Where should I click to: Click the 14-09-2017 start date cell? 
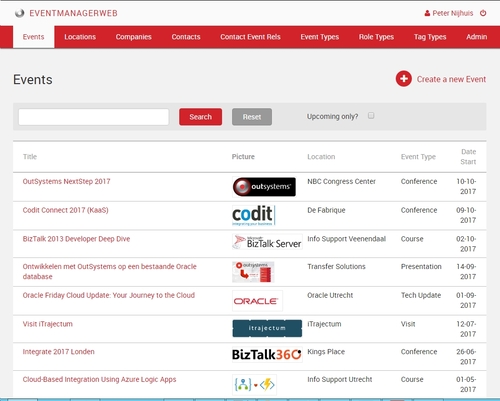pyautogui.click(x=466, y=271)
